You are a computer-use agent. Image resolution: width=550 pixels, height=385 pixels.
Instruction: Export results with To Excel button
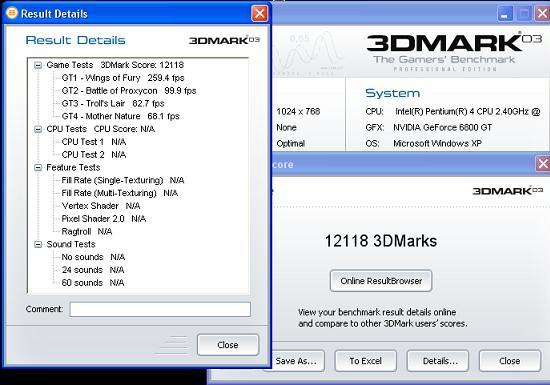365,361
